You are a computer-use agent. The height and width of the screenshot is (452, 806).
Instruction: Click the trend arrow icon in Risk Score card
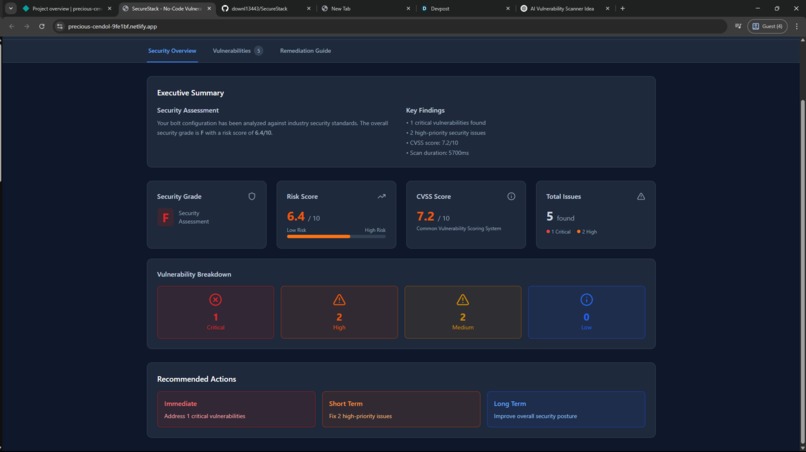pos(381,196)
